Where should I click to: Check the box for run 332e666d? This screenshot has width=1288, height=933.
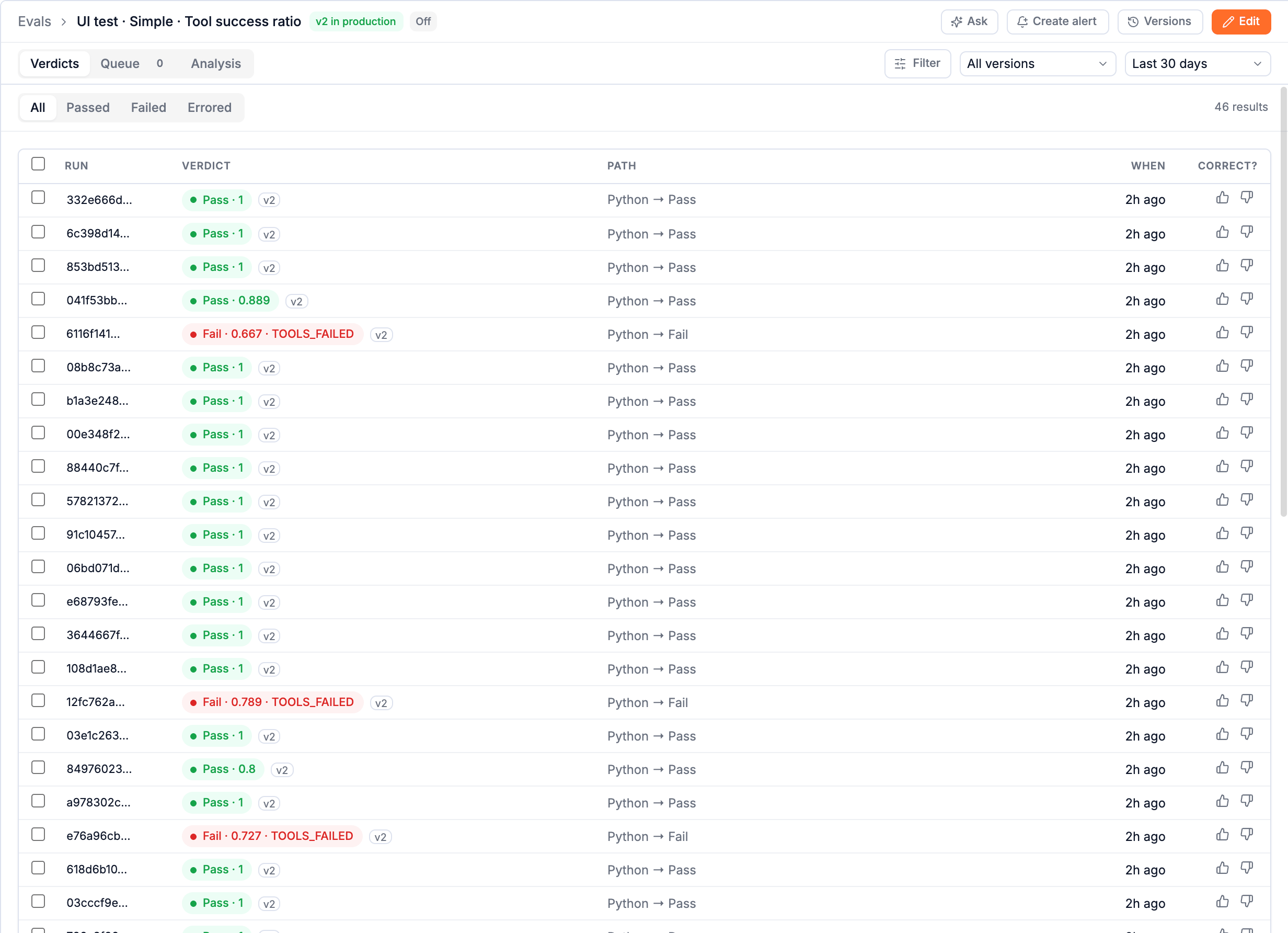pos(38,198)
